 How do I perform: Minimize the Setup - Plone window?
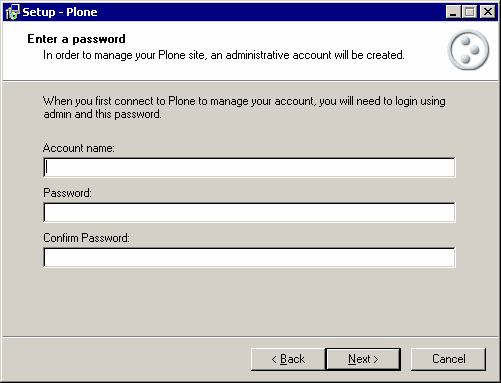453,12
